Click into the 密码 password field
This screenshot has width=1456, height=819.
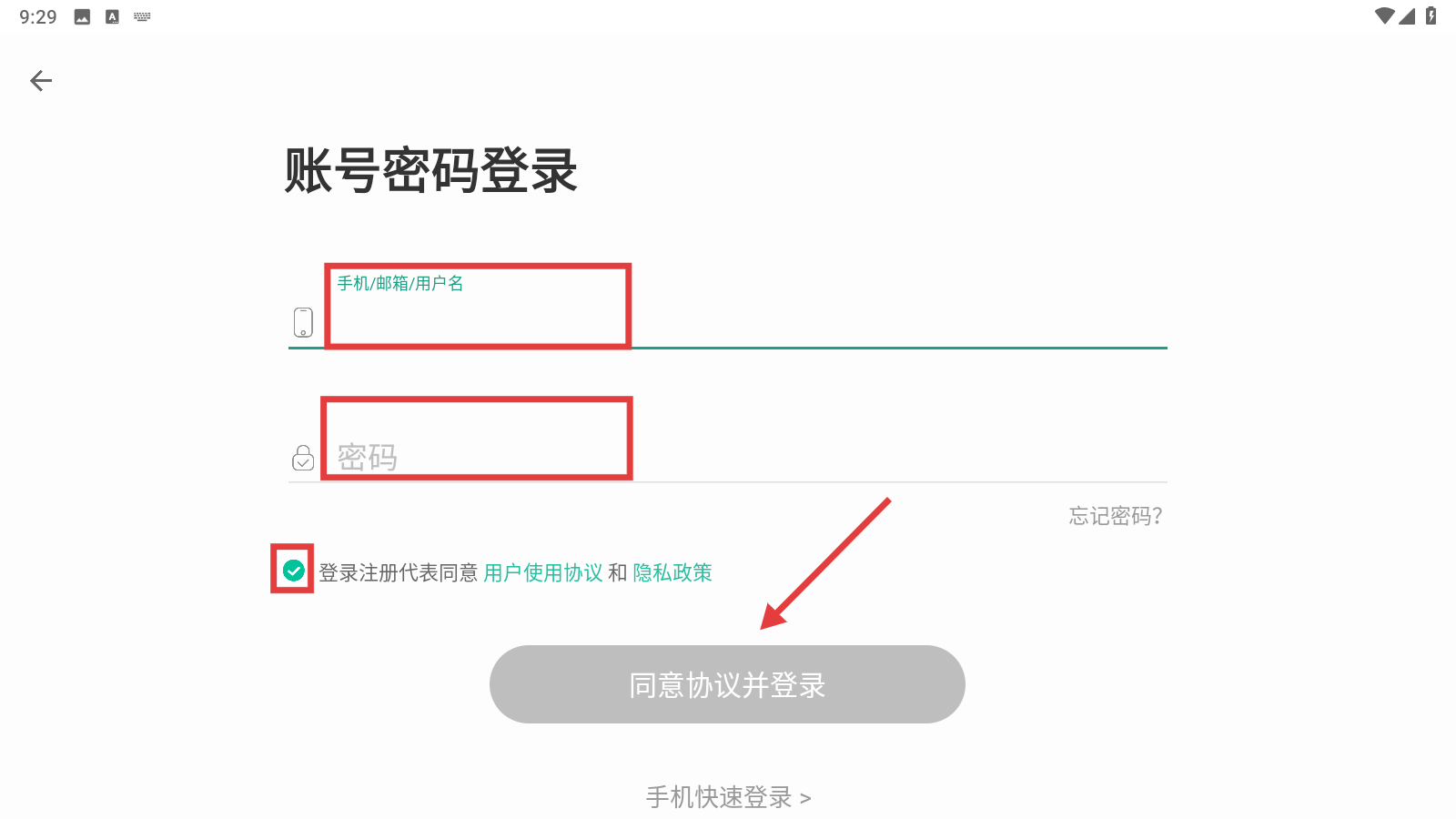click(728, 457)
